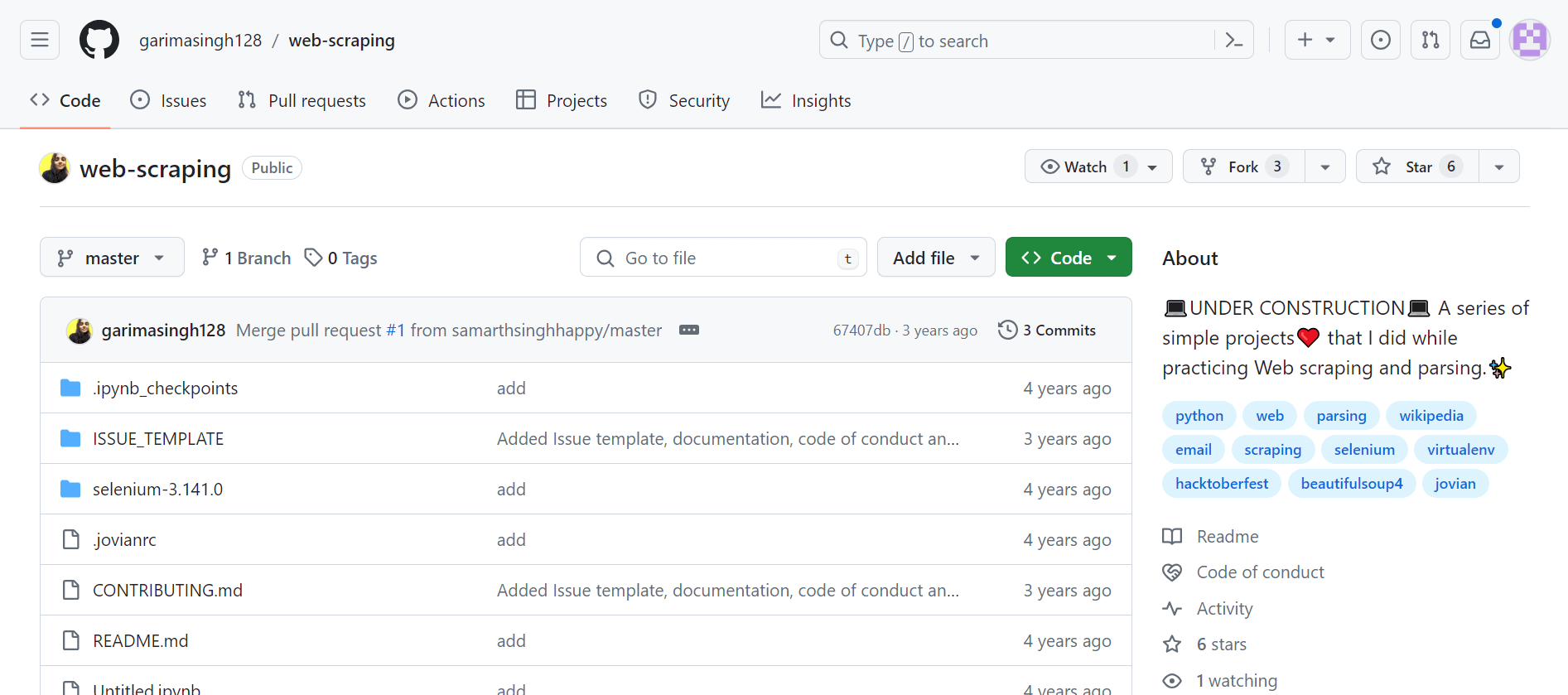This screenshot has height=695, width=1568.
Task: Open the command palette icon
Action: [1233, 41]
